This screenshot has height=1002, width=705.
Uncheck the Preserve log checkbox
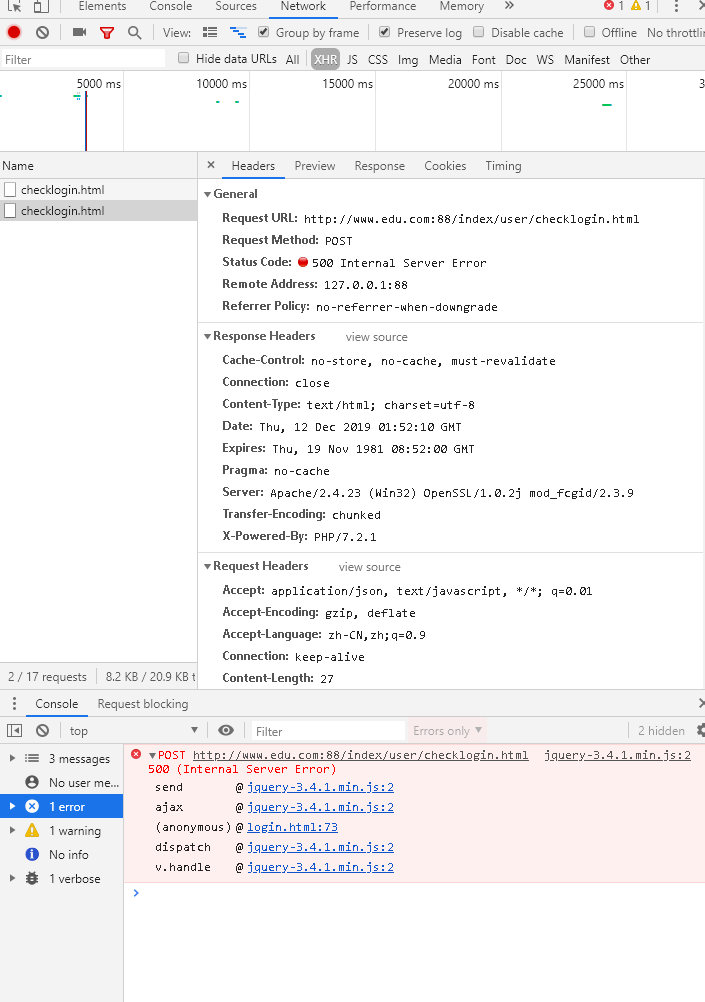click(x=385, y=32)
